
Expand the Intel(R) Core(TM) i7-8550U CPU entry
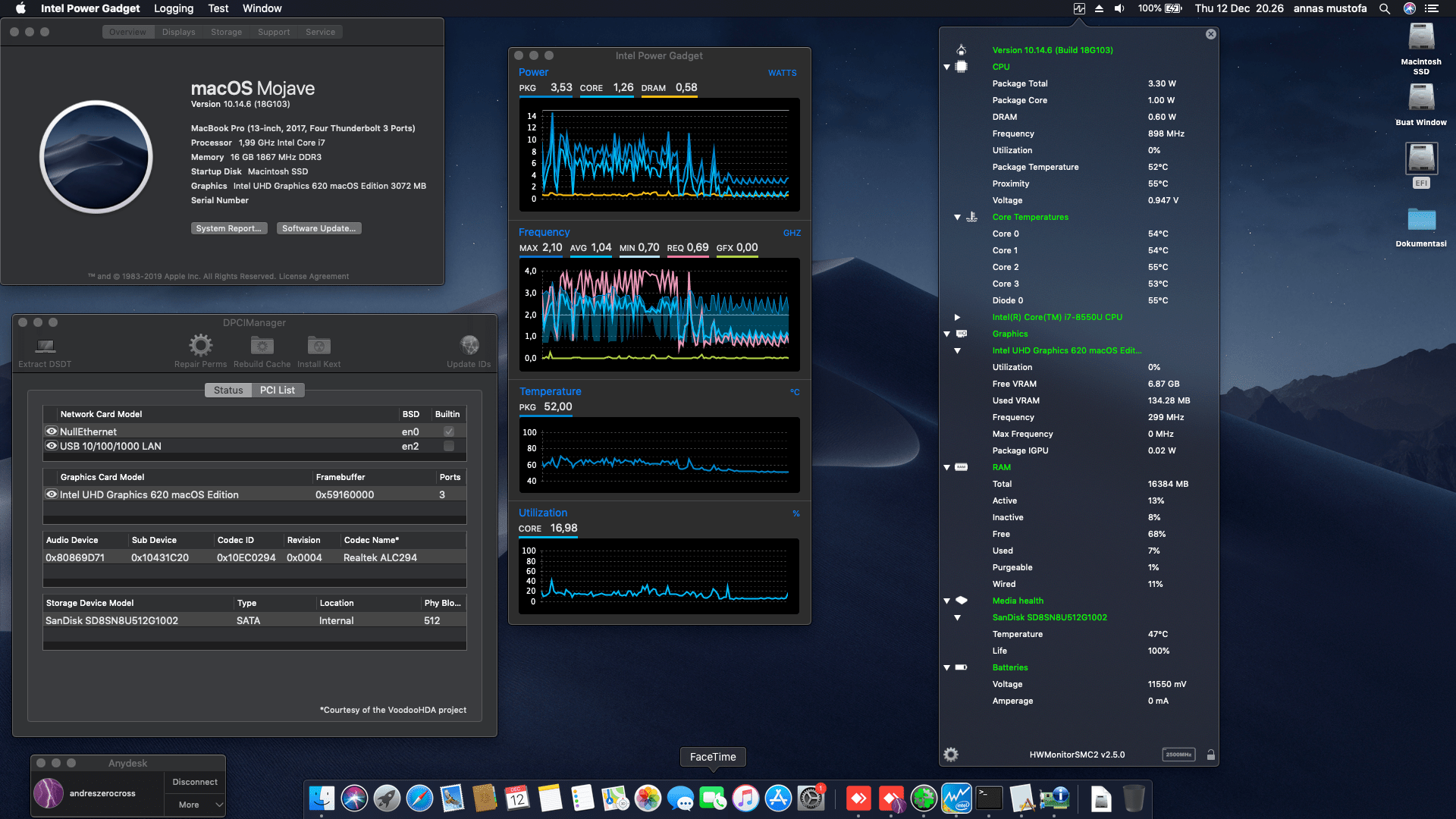(958, 317)
